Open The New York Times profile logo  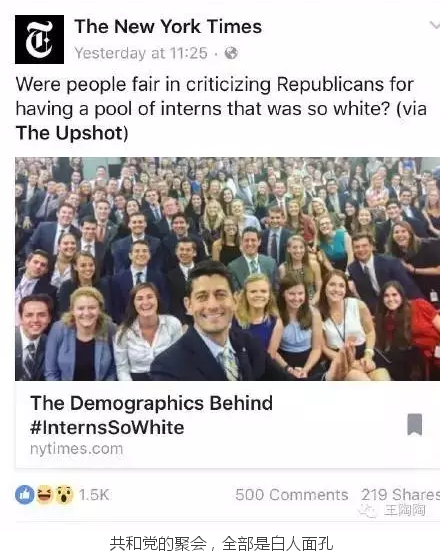click(39, 39)
